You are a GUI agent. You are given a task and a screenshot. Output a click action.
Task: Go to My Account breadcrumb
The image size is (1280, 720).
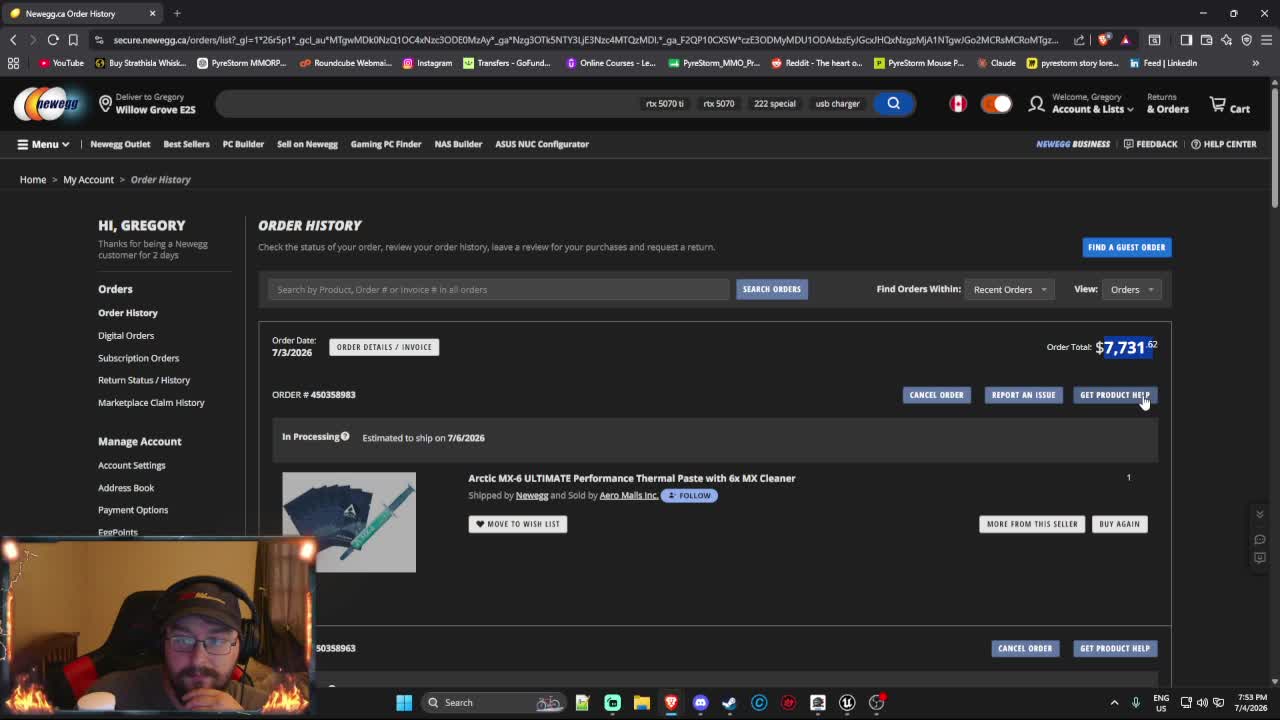coord(88,180)
